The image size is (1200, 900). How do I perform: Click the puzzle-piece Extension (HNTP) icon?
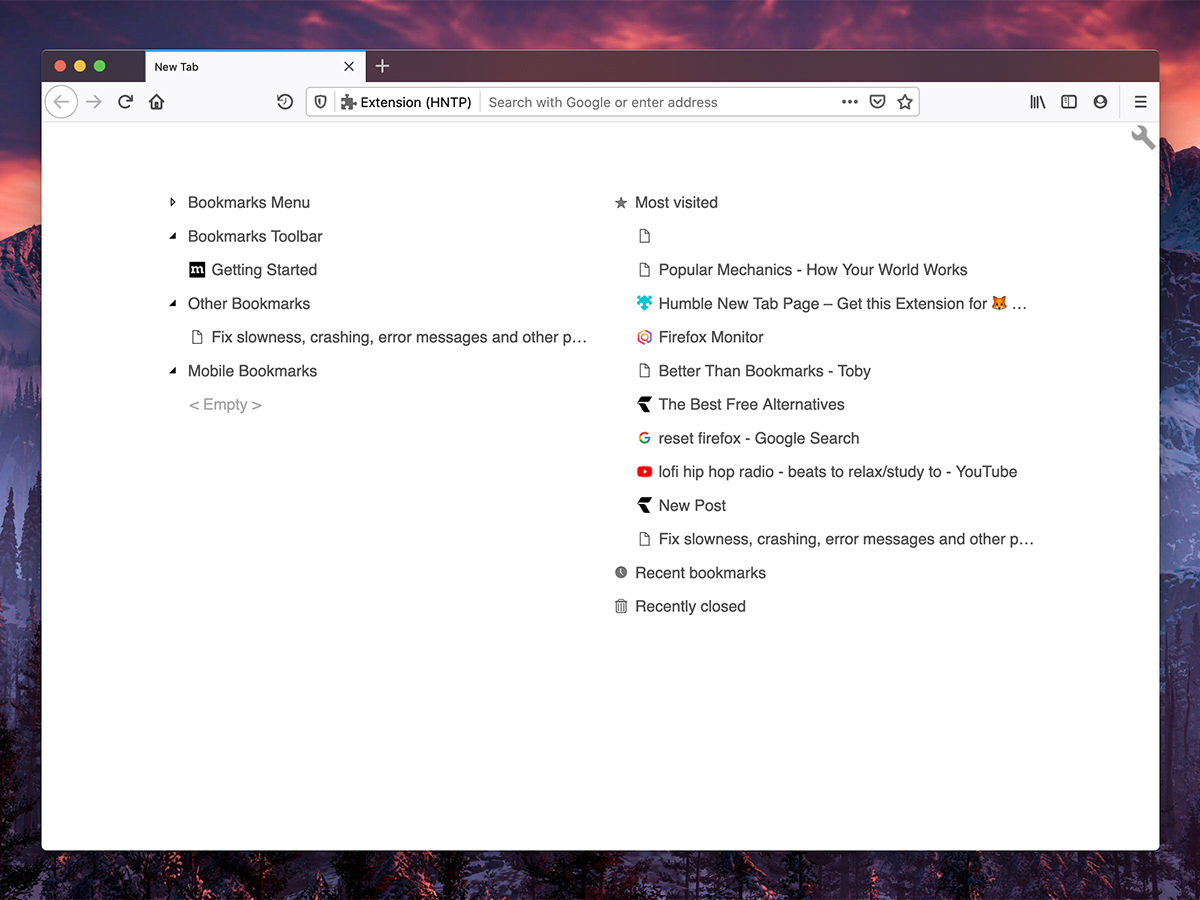pyautogui.click(x=347, y=101)
